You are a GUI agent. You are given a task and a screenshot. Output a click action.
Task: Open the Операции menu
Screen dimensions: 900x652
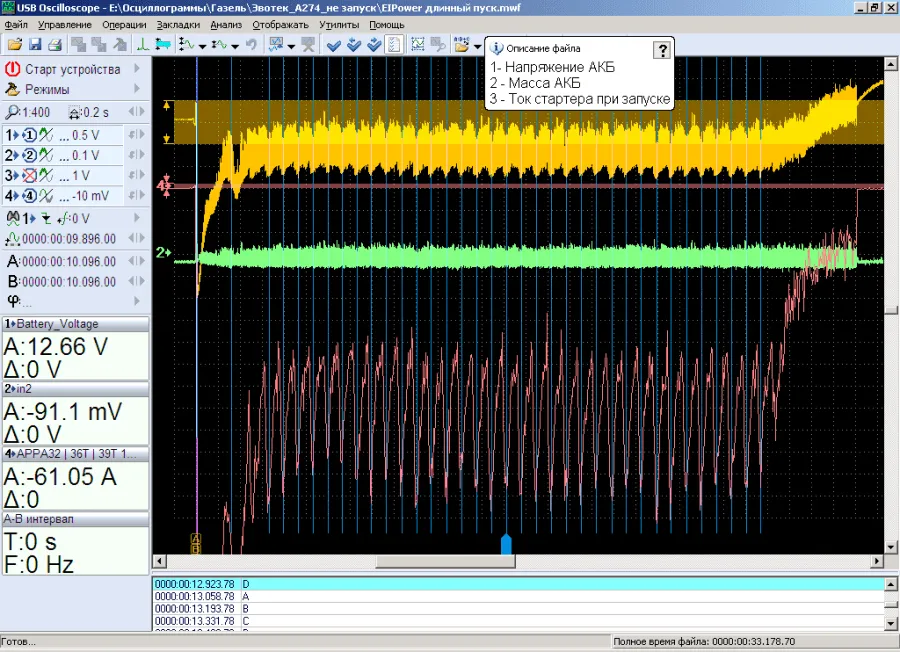[x=124, y=25]
